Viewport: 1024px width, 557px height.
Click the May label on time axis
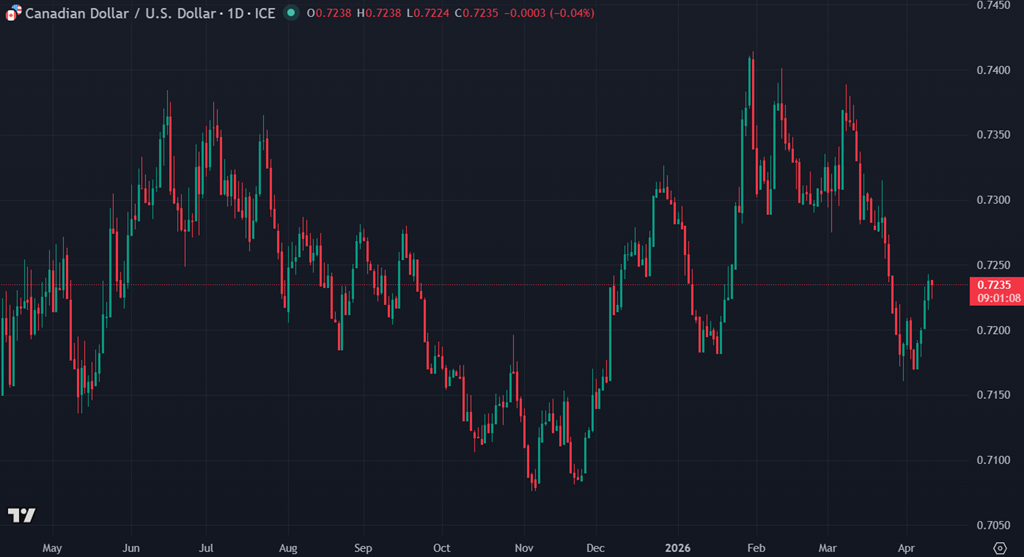coord(53,547)
